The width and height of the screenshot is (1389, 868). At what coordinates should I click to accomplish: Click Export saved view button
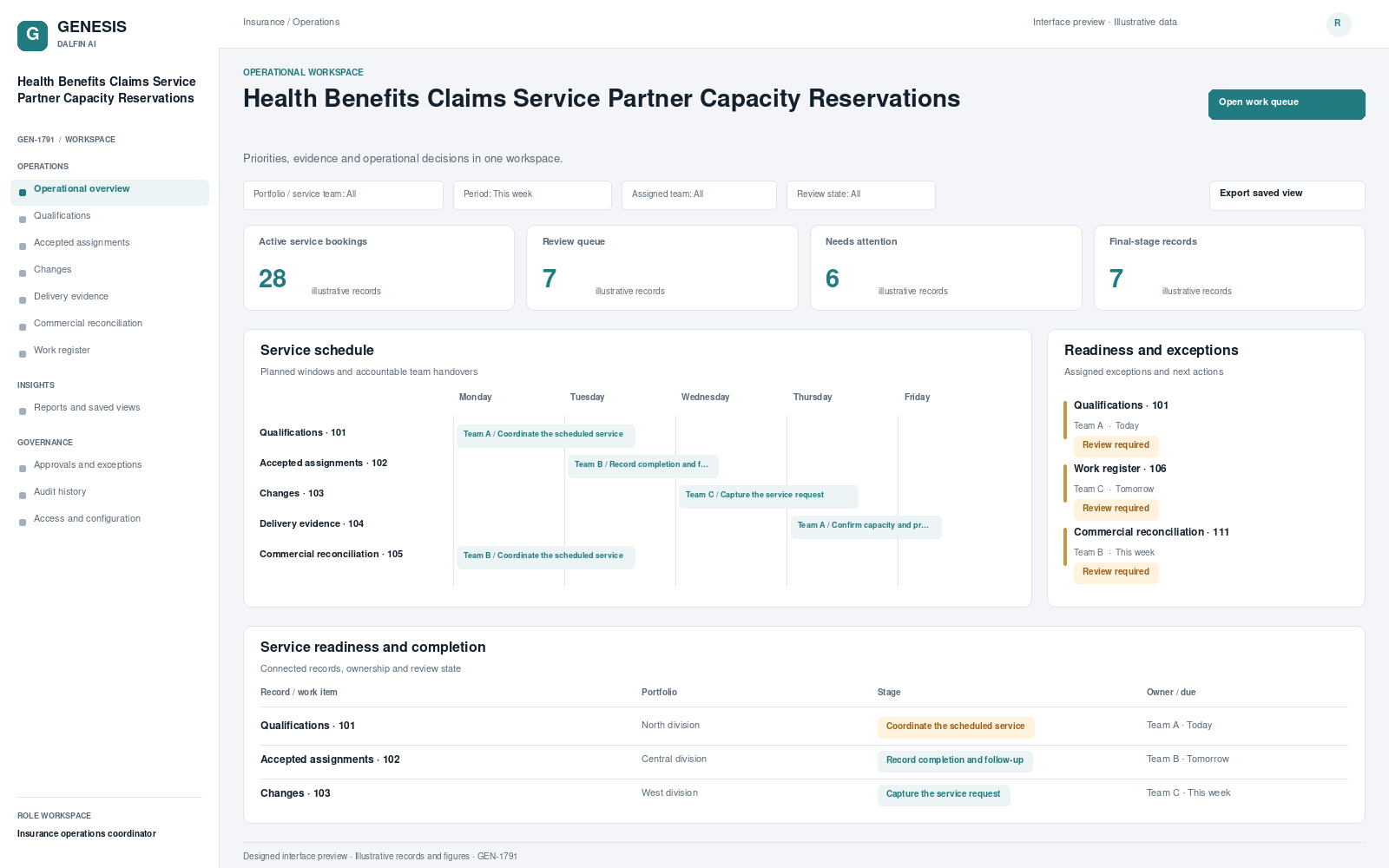[1287, 195]
